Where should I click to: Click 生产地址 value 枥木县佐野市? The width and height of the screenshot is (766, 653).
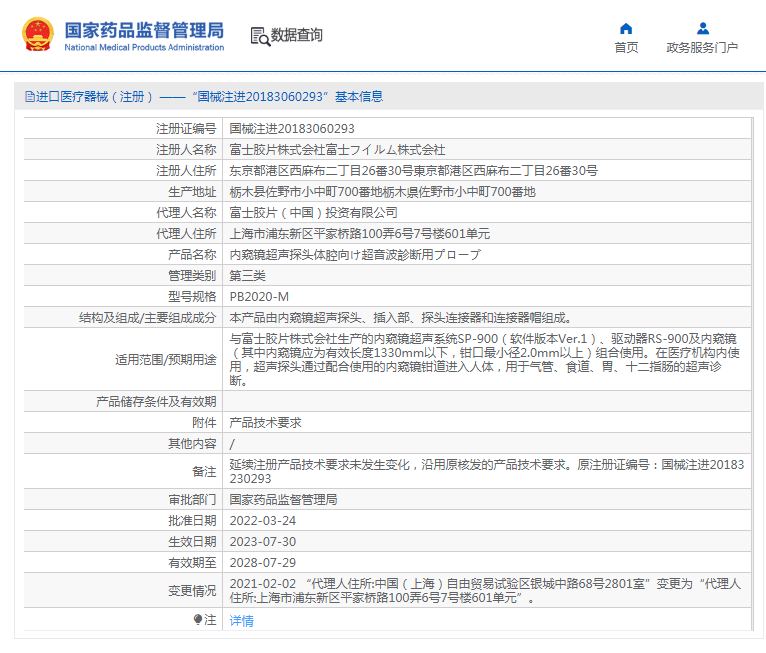click(x=383, y=191)
